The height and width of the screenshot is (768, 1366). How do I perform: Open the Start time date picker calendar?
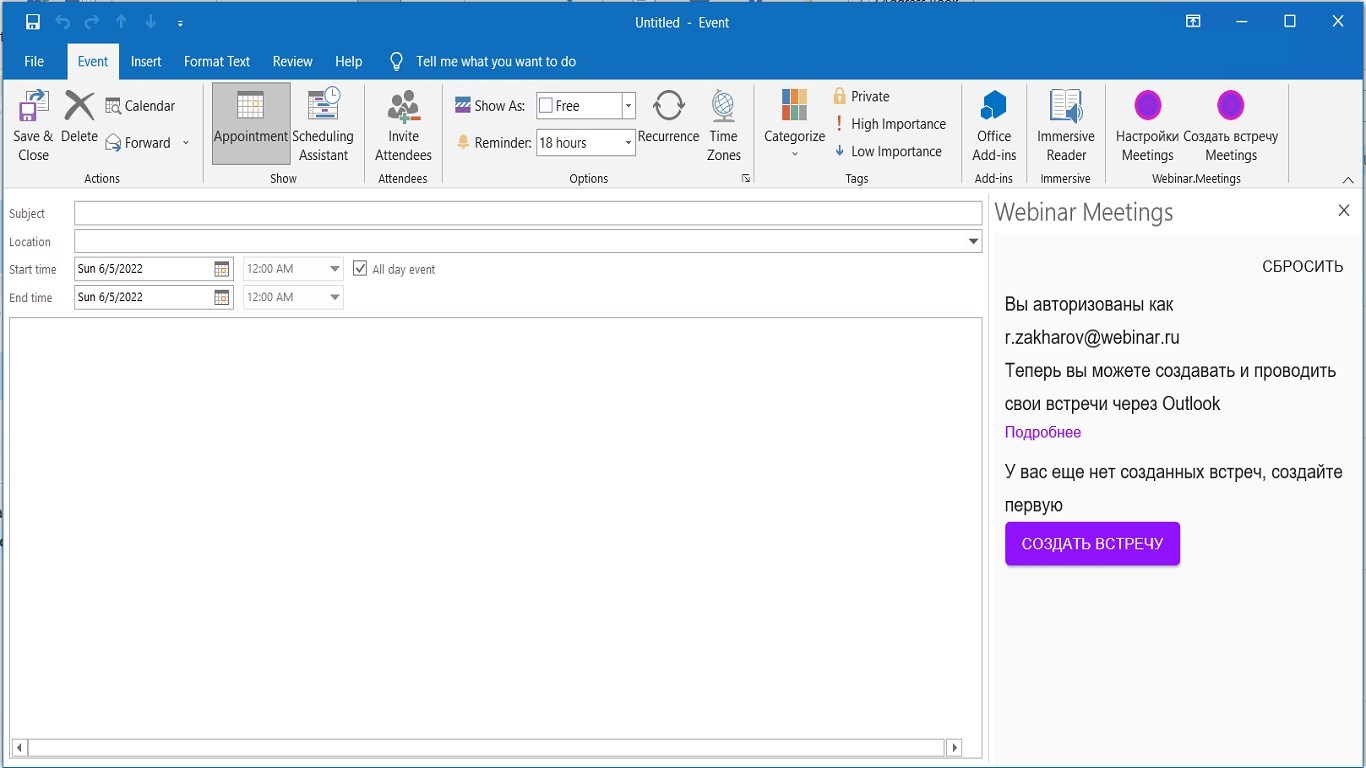pyautogui.click(x=222, y=269)
